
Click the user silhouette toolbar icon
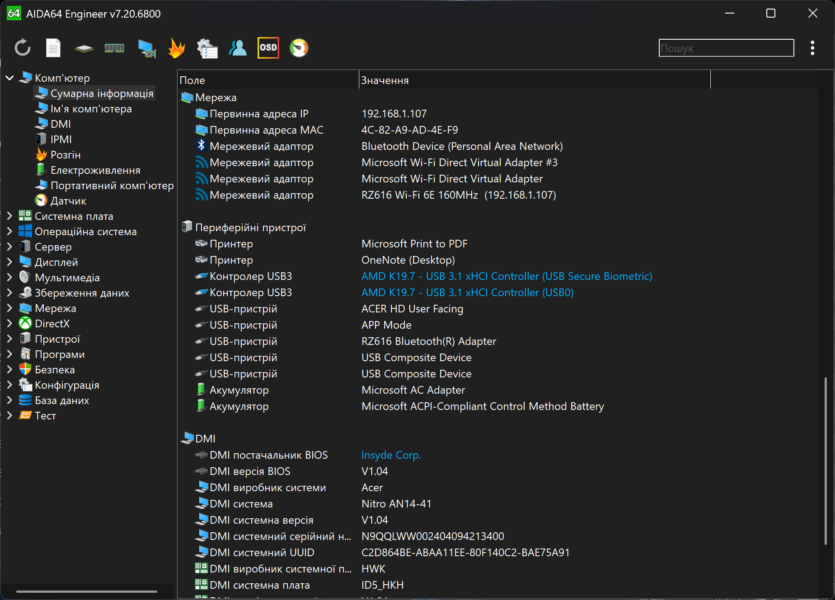[x=238, y=48]
